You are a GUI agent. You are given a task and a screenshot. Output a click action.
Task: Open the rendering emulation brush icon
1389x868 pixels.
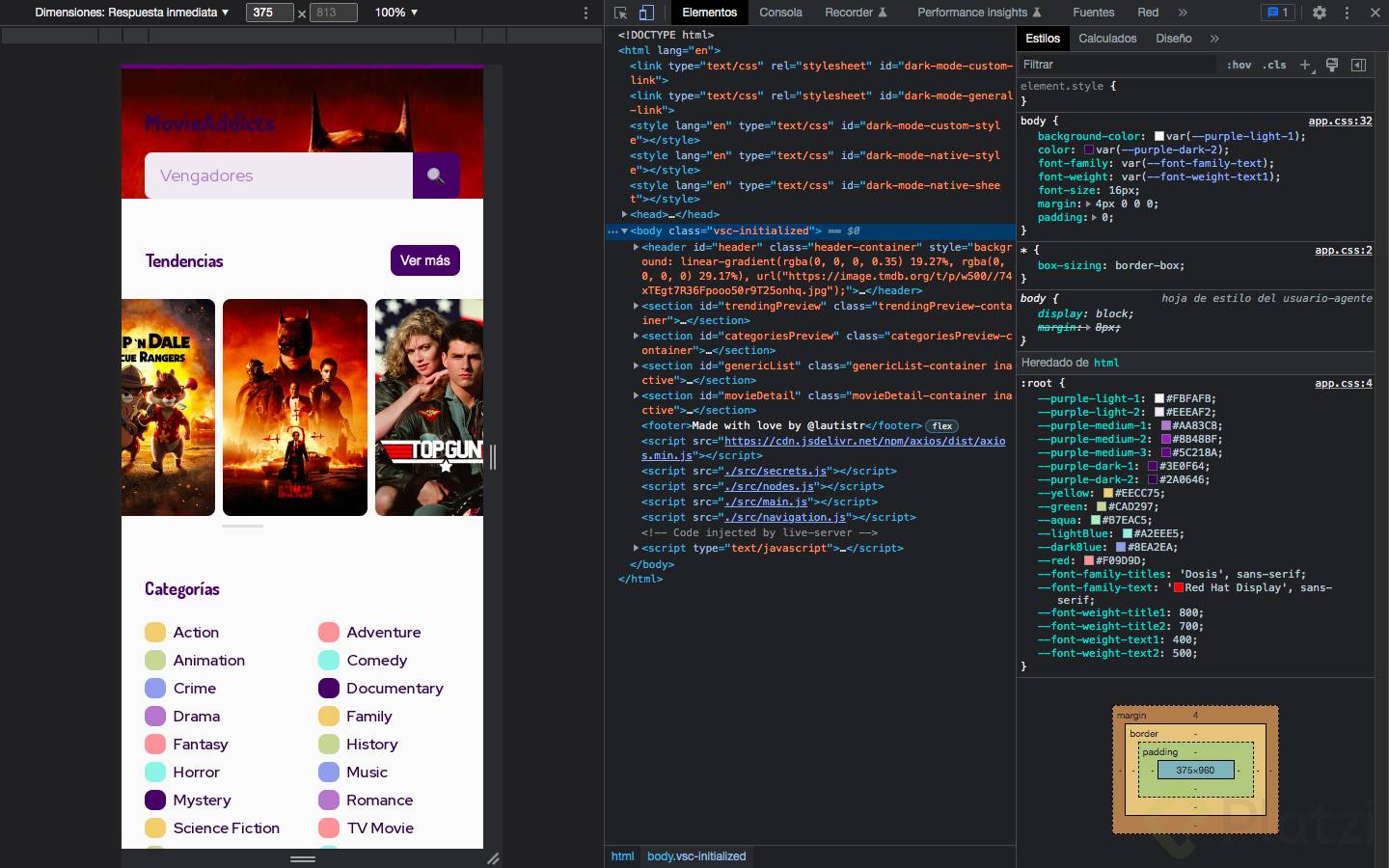click(x=1332, y=65)
